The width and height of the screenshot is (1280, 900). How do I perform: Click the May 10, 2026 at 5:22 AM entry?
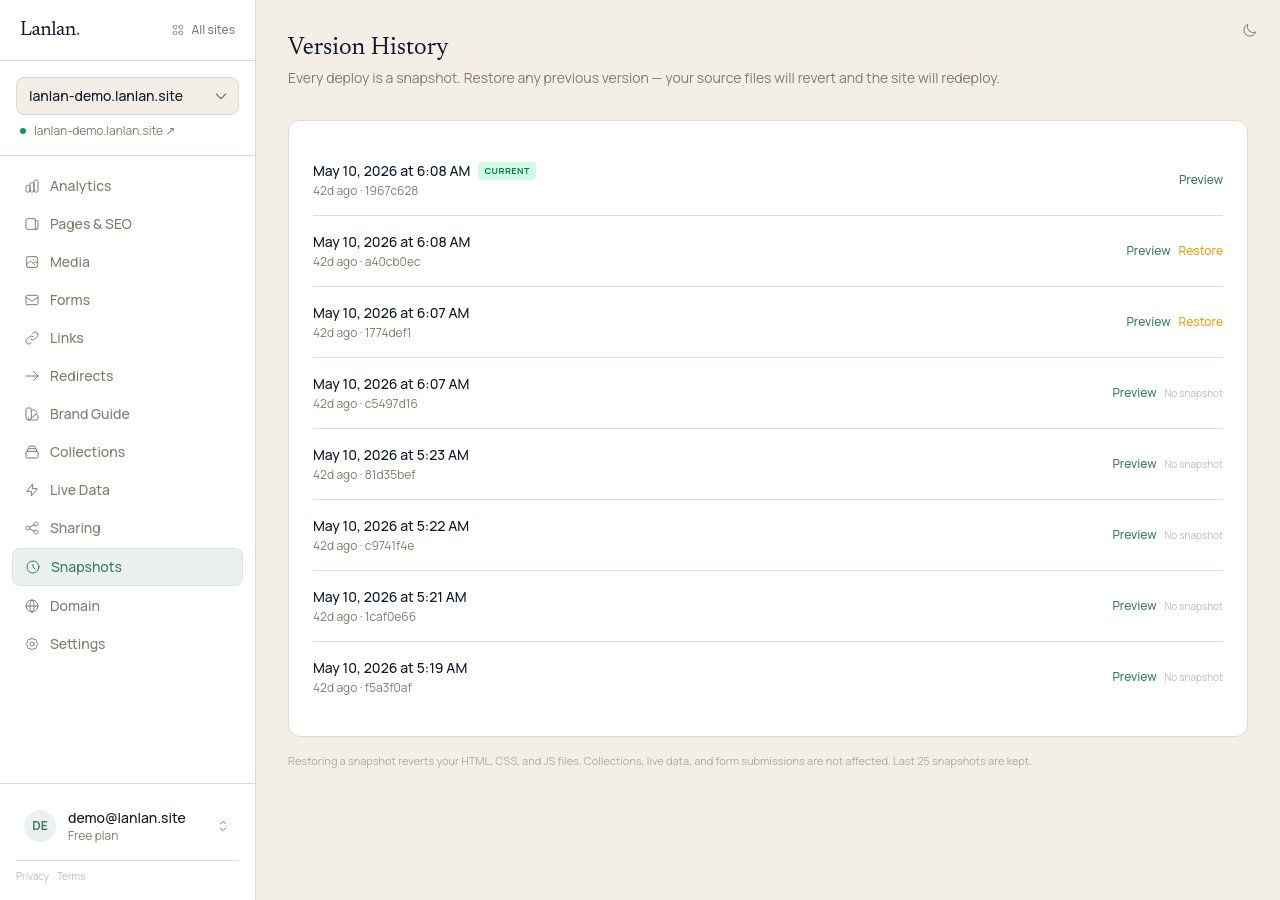point(391,526)
